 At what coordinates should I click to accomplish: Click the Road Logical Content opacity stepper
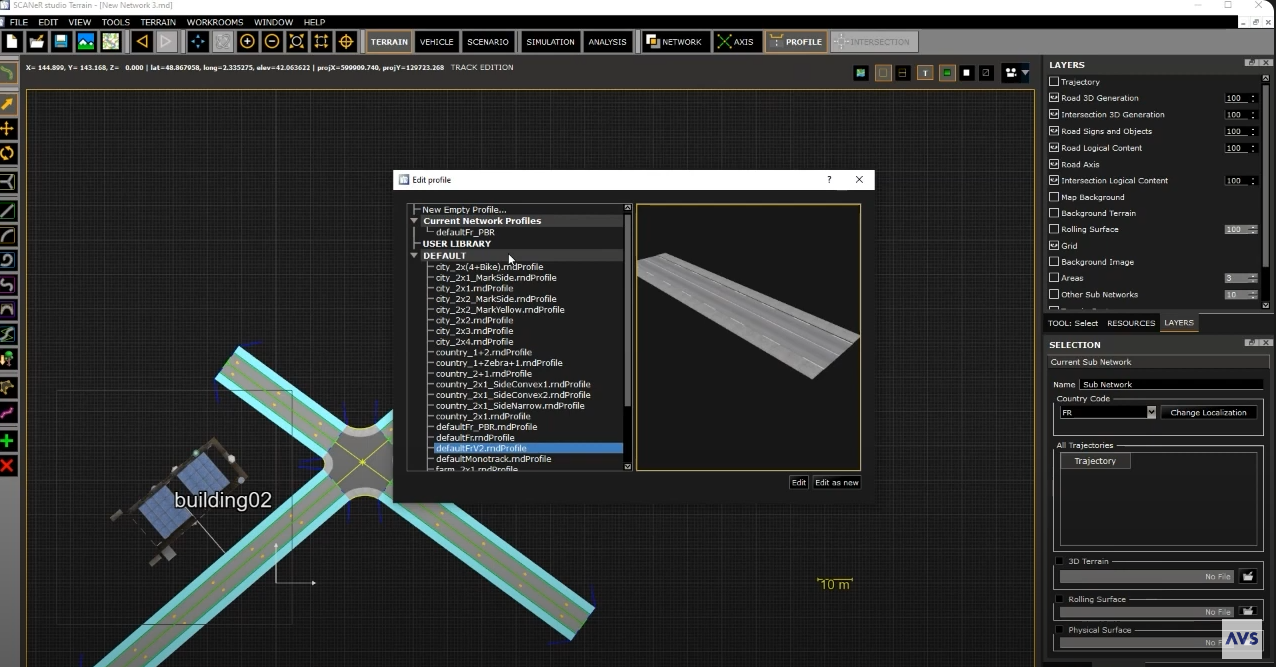[x=1253, y=148]
